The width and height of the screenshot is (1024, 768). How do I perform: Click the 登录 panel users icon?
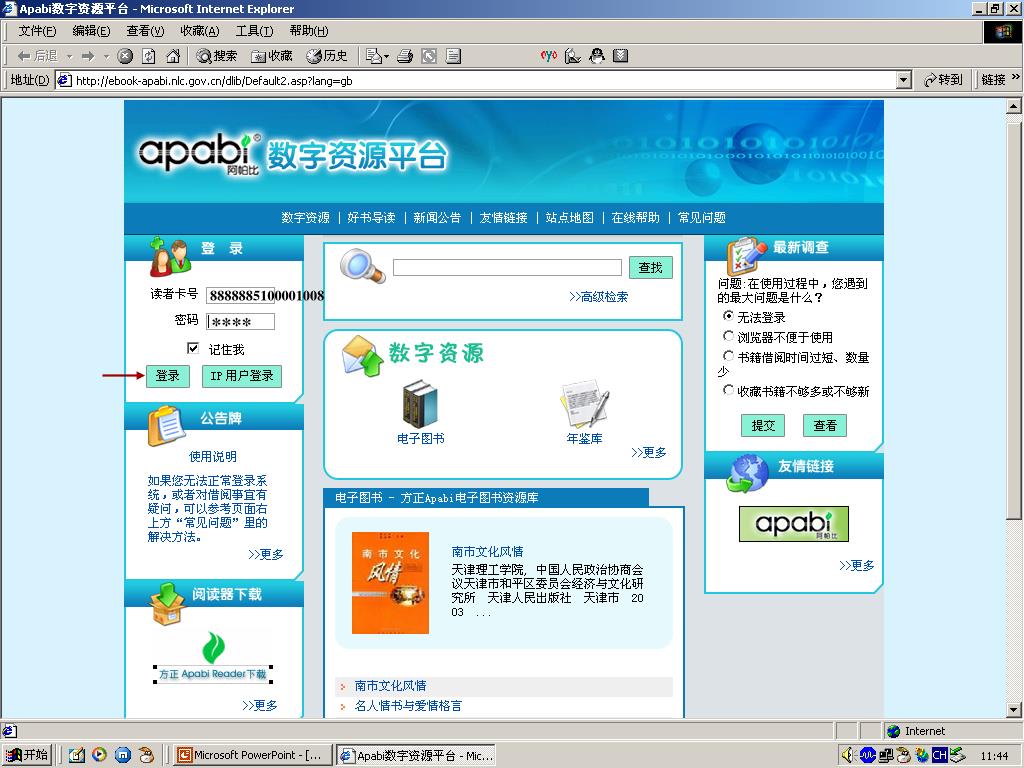tap(170, 257)
